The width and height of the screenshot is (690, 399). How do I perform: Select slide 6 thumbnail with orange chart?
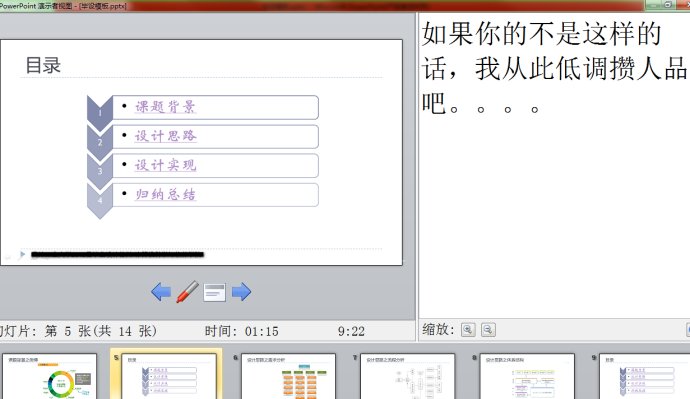click(x=288, y=376)
